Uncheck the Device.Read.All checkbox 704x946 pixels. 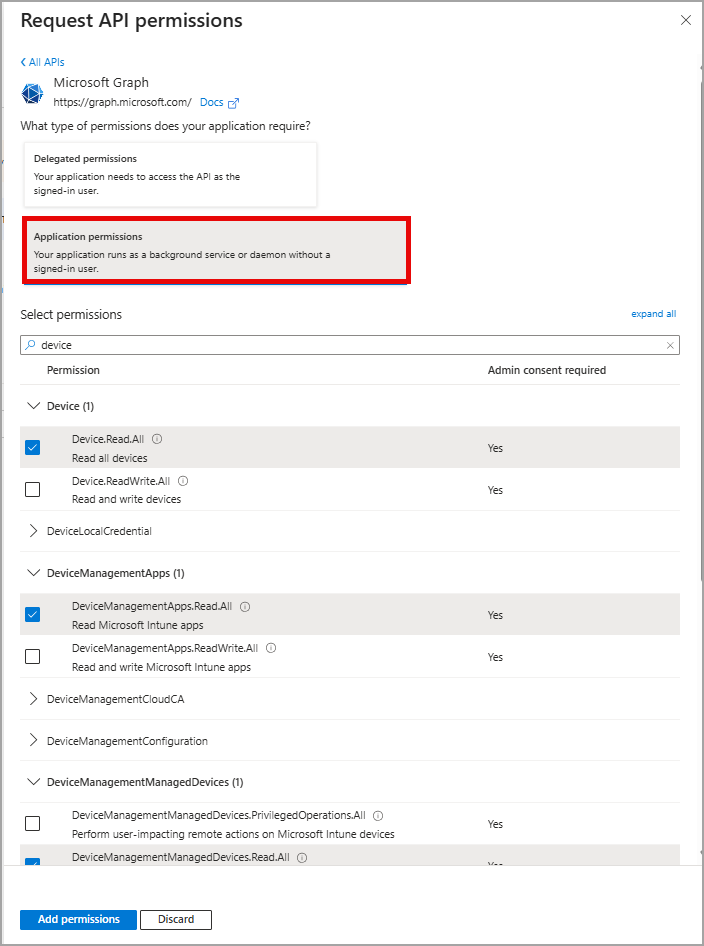pyautogui.click(x=32, y=447)
